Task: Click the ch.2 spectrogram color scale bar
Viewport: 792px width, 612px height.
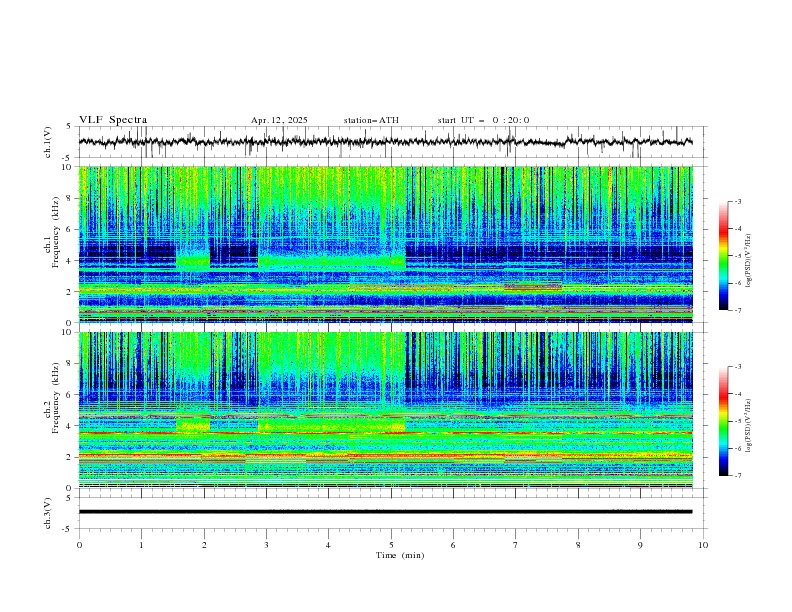Action: [723, 421]
